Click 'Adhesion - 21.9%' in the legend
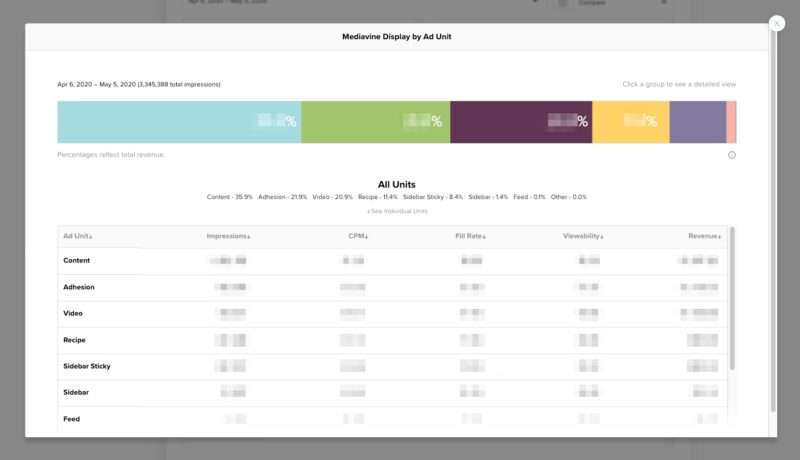 tap(283, 197)
